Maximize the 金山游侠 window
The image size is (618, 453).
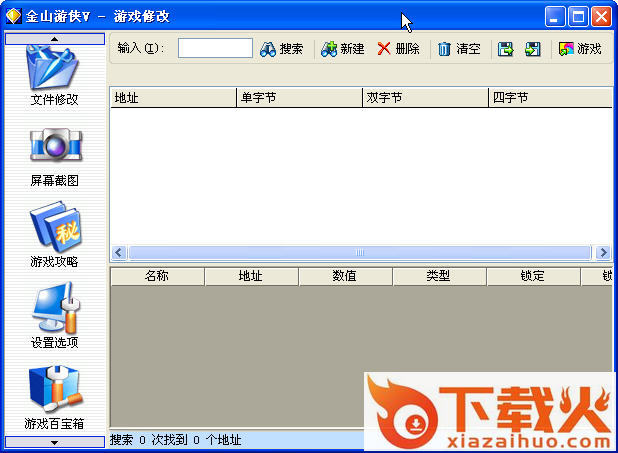tap(578, 17)
